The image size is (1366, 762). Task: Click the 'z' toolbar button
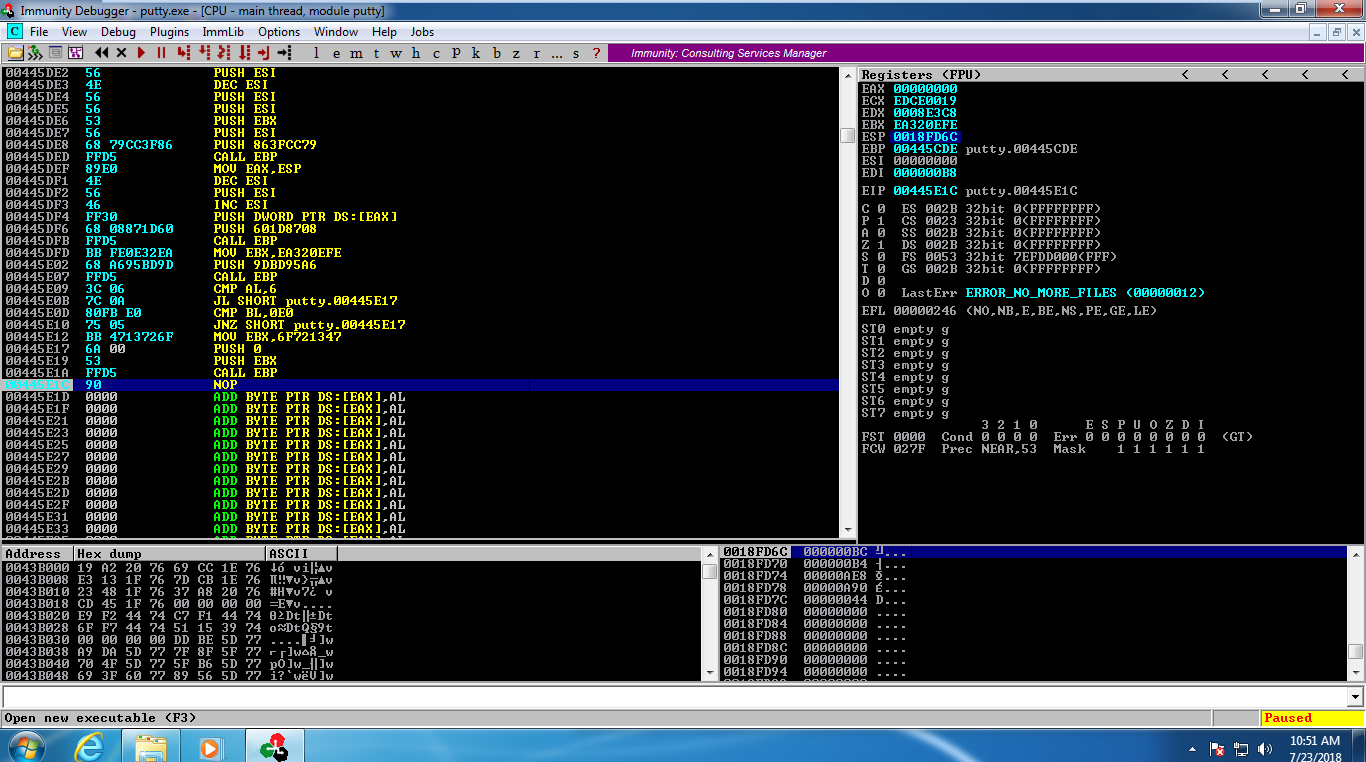[x=517, y=53]
